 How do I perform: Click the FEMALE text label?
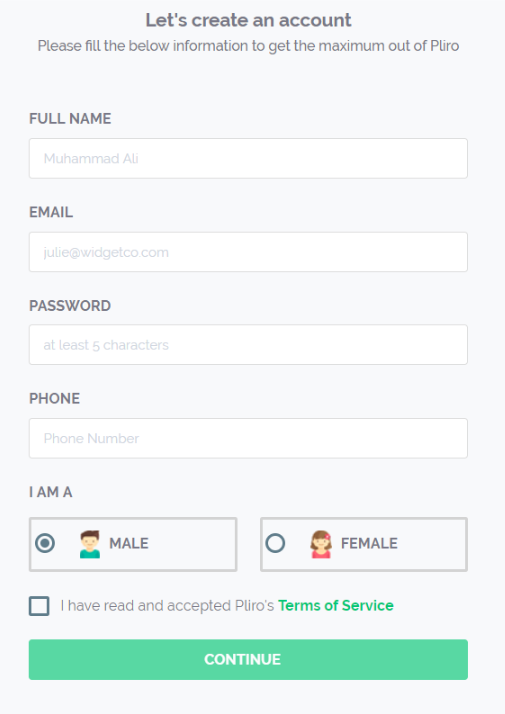[x=369, y=543]
